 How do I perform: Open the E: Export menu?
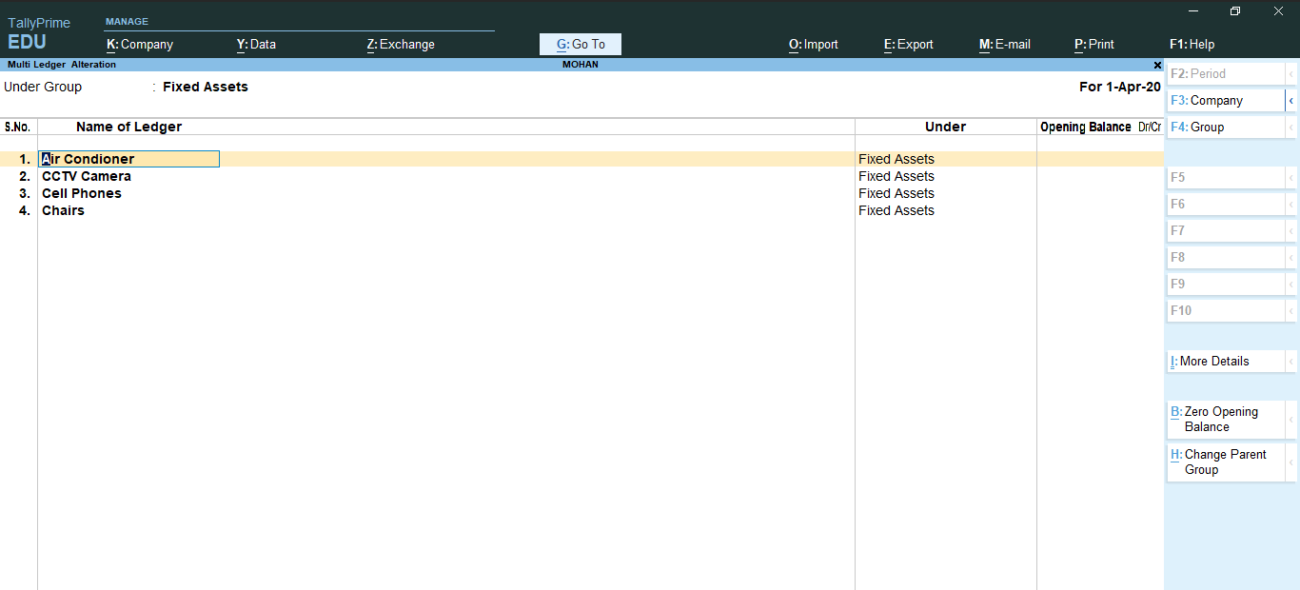[x=908, y=44]
